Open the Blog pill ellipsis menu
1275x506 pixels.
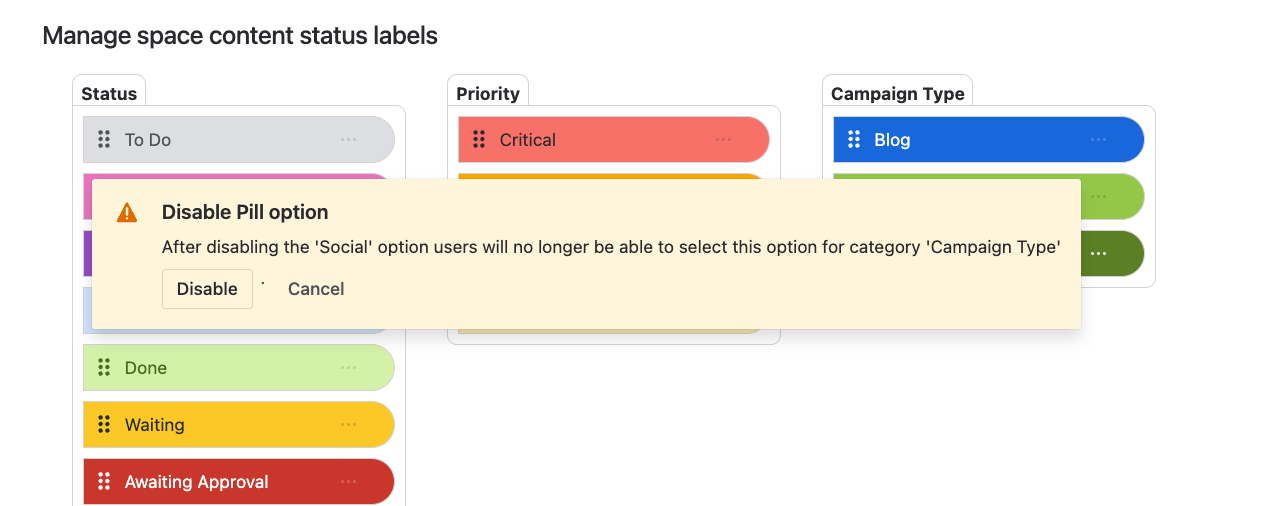click(x=1098, y=140)
